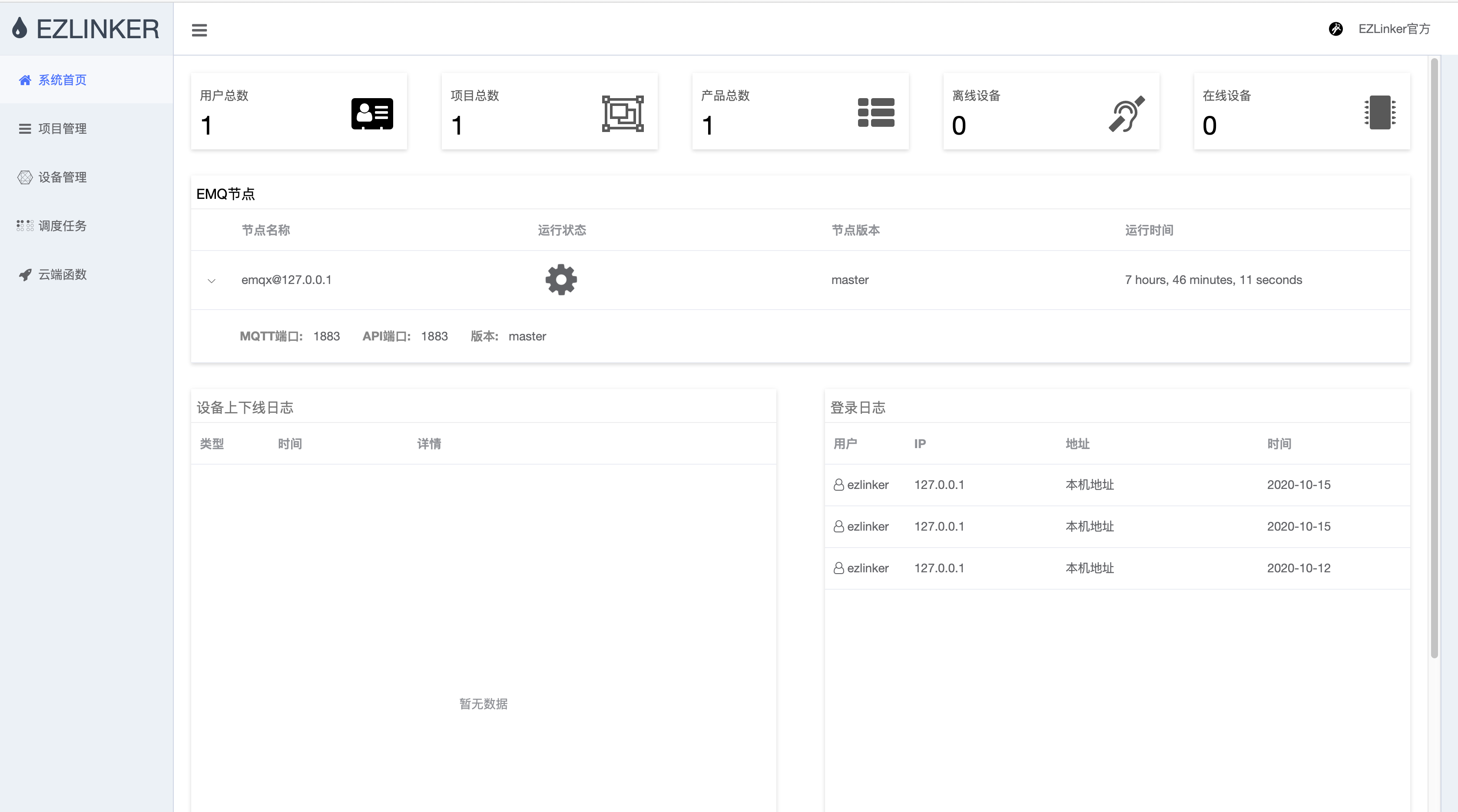Click the MQTT端口 1883 value
The image size is (1458, 812).
click(327, 336)
